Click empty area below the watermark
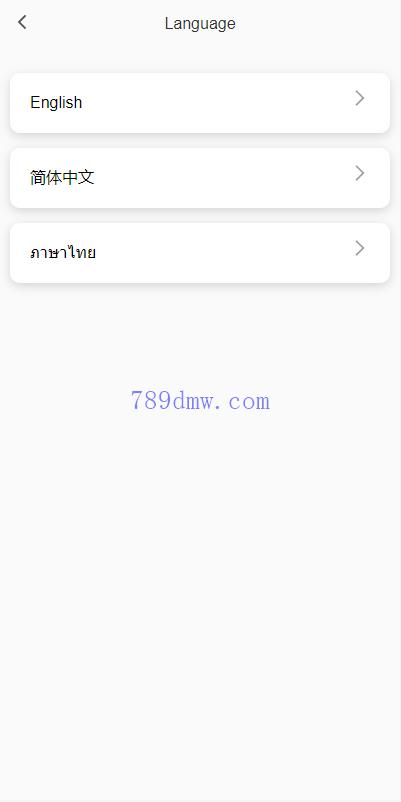Screen dimensions: 401x802 pyautogui.click(x=200, y=604)
